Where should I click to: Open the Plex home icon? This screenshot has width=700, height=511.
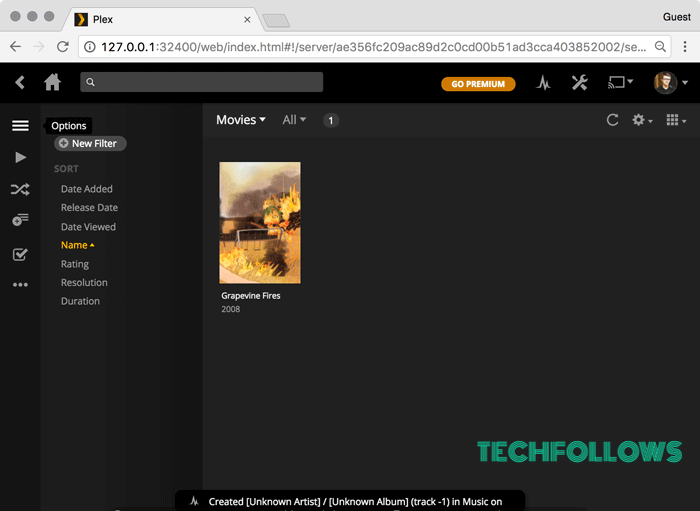(52, 82)
